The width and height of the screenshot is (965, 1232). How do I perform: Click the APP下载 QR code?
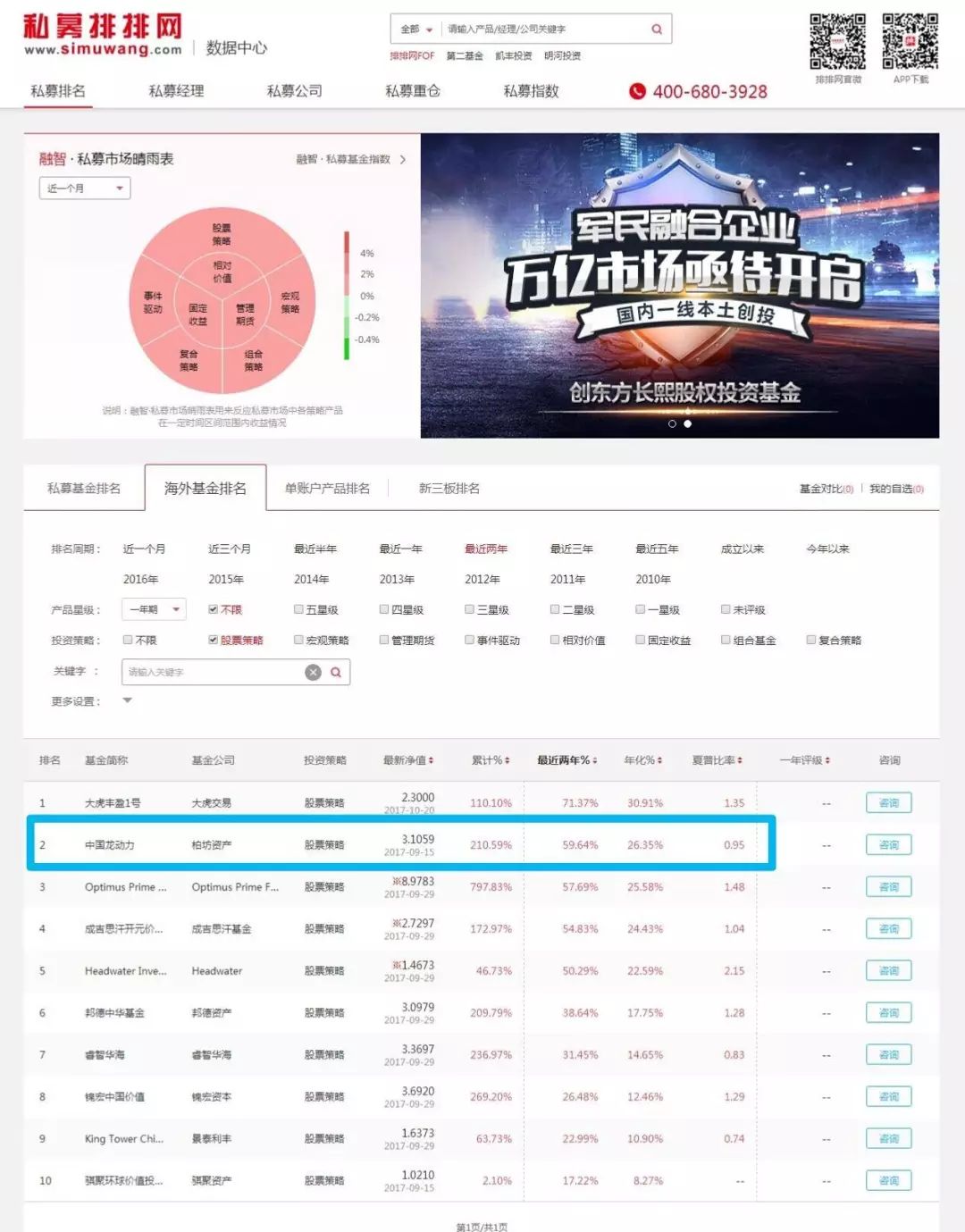(x=910, y=42)
